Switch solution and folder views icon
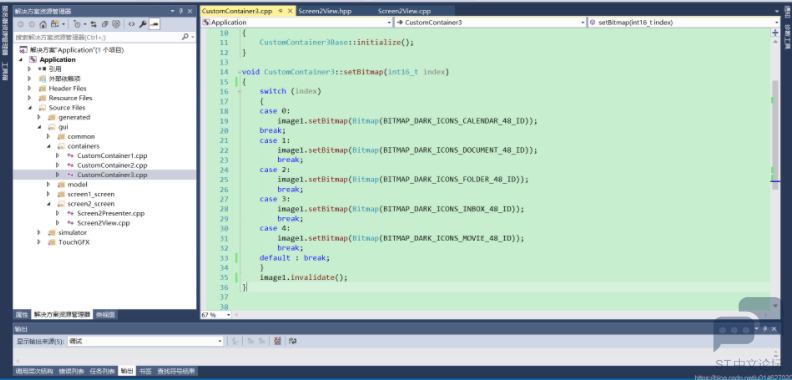The height and width of the screenshot is (380, 792). click(55, 24)
